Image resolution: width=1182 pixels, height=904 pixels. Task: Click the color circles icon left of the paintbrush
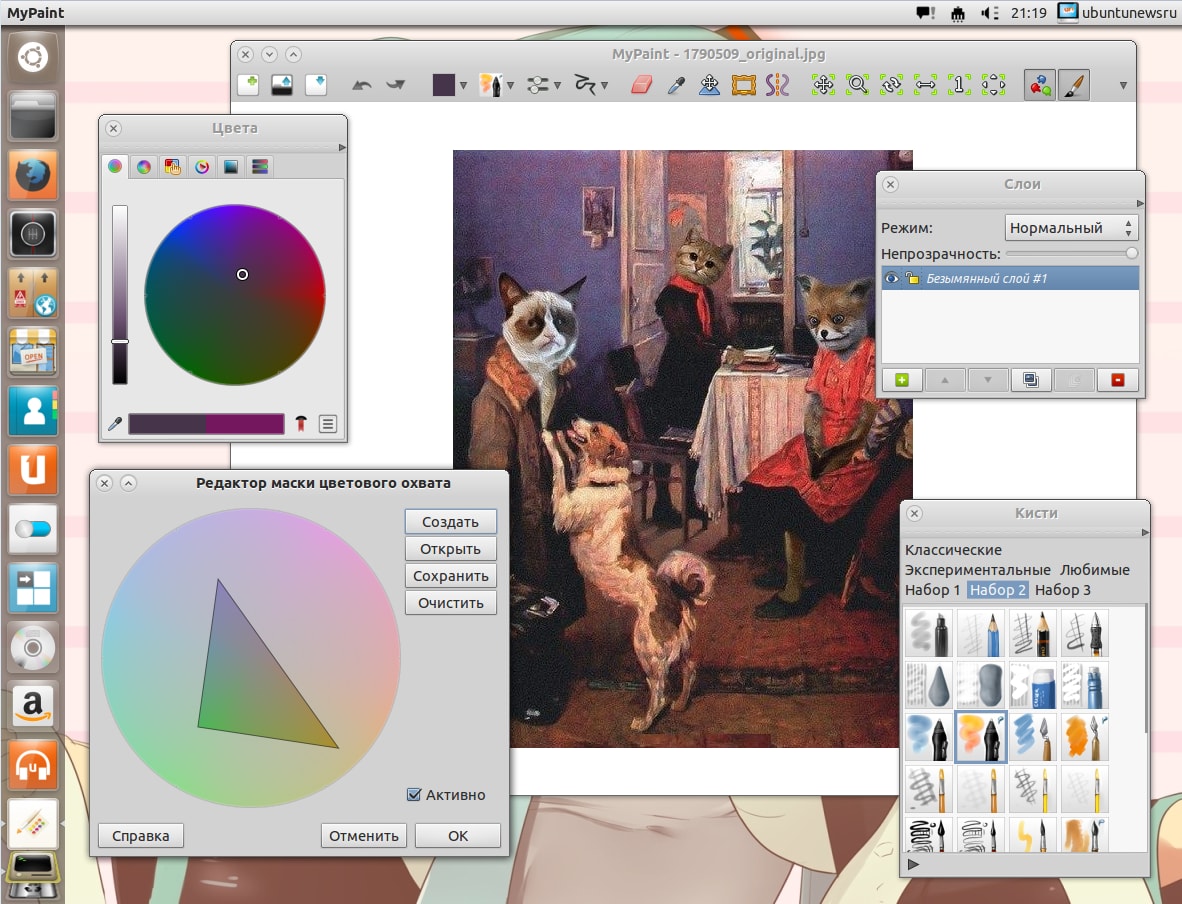tap(1040, 85)
